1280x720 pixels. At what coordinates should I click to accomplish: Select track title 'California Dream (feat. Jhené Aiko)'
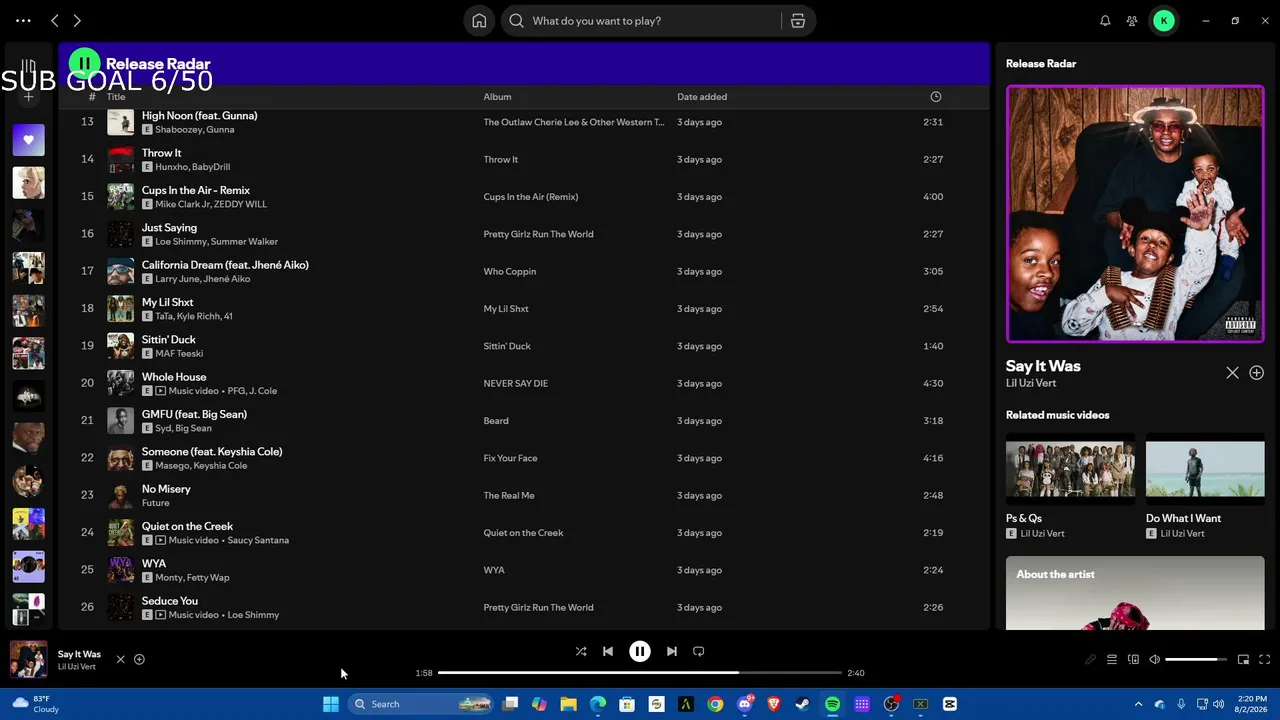pos(225,265)
